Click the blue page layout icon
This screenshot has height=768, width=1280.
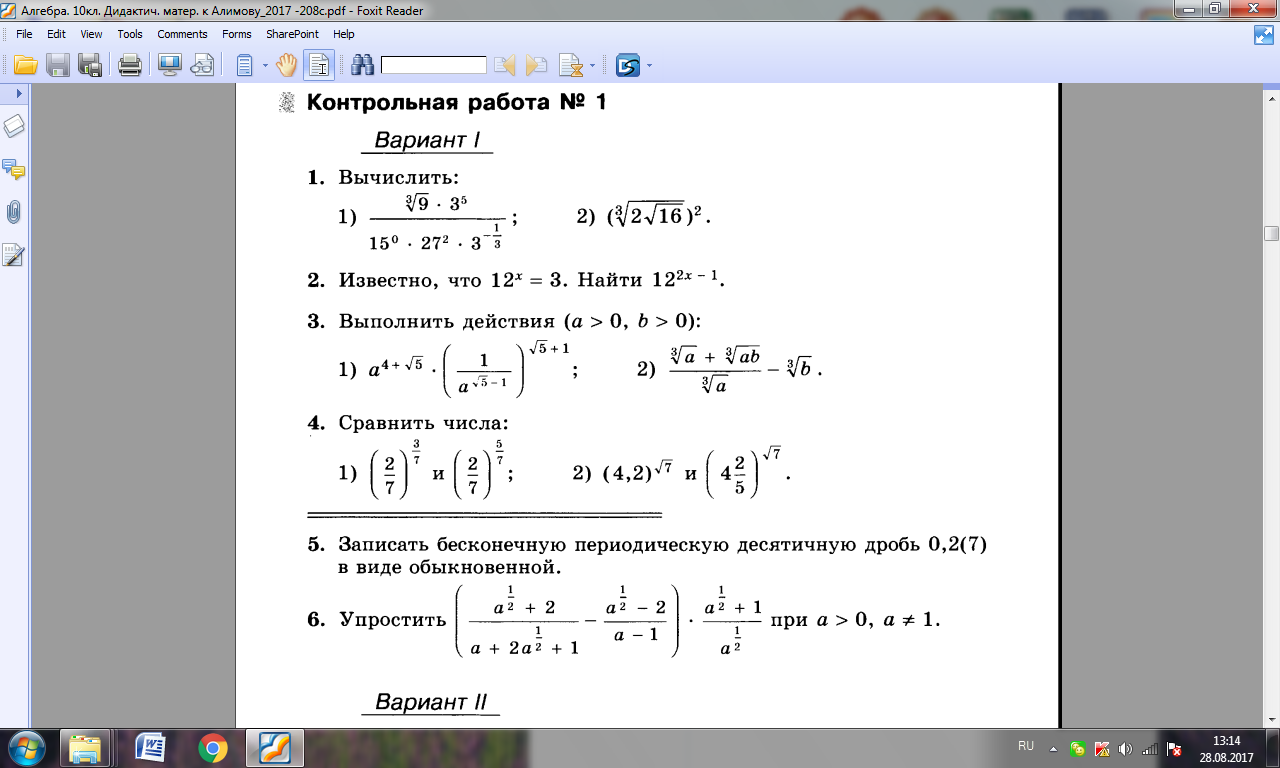pyautogui.click(x=244, y=66)
